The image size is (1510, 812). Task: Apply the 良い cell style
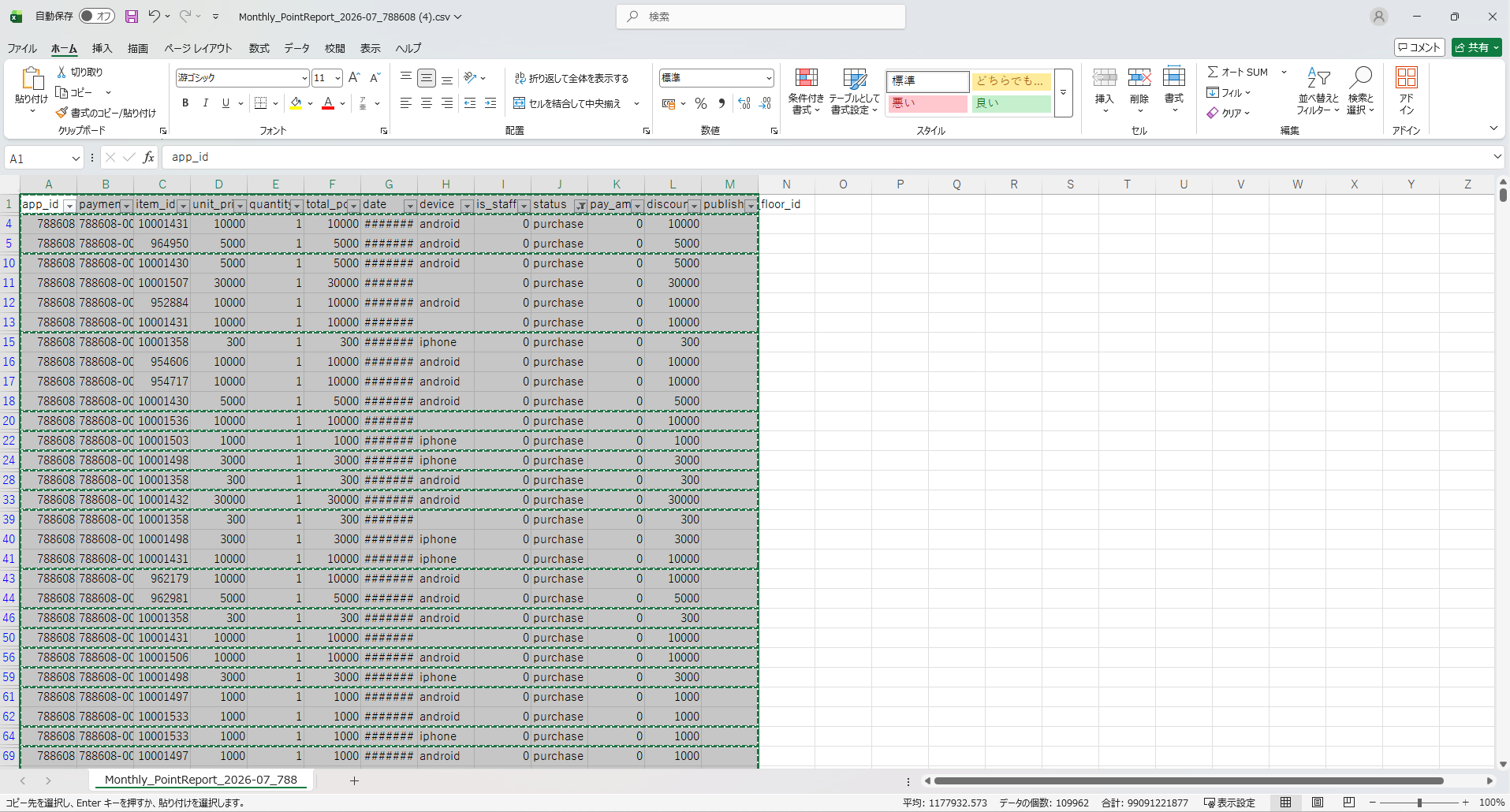point(1011,103)
